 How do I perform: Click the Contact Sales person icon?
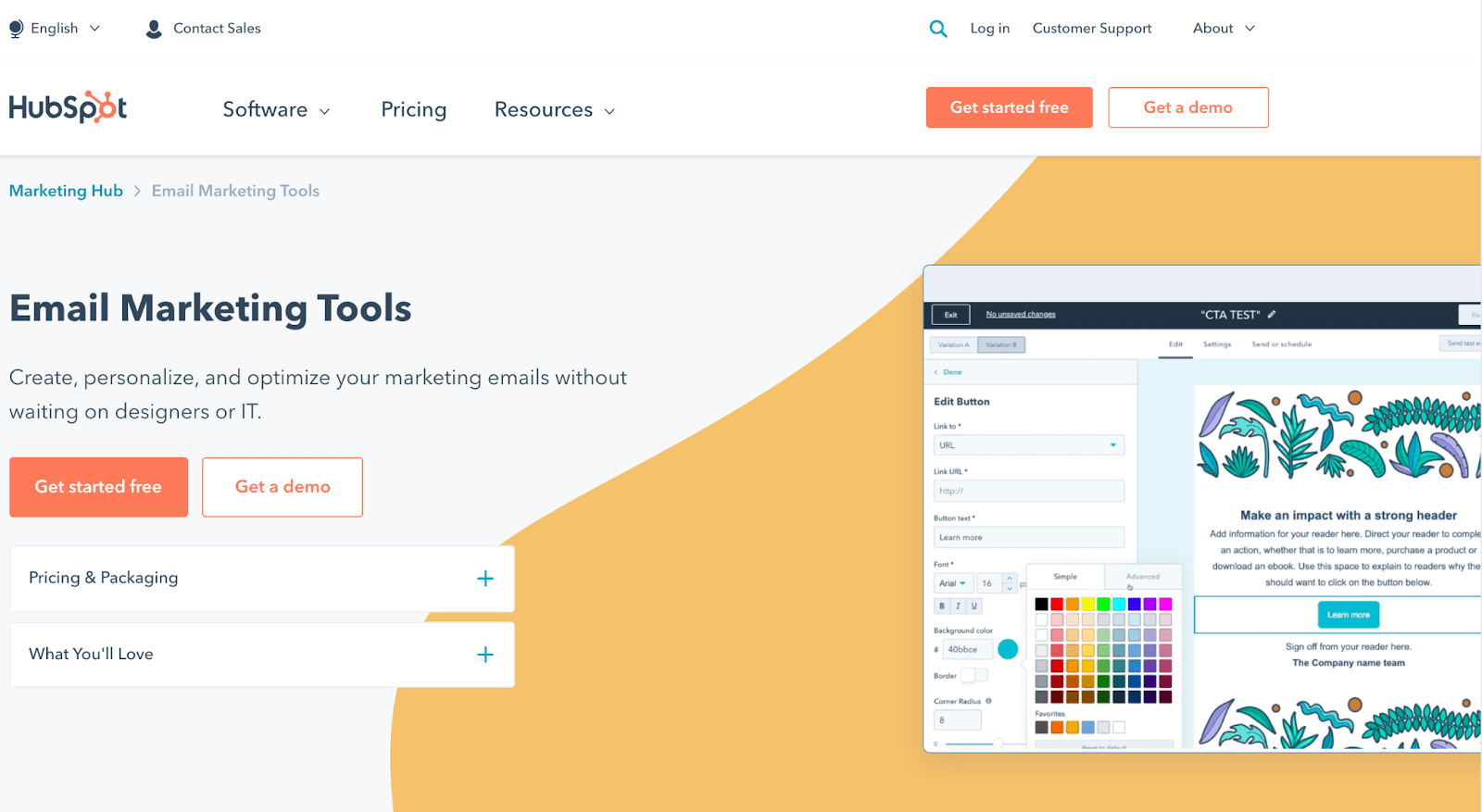pyautogui.click(x=154, y=29)
